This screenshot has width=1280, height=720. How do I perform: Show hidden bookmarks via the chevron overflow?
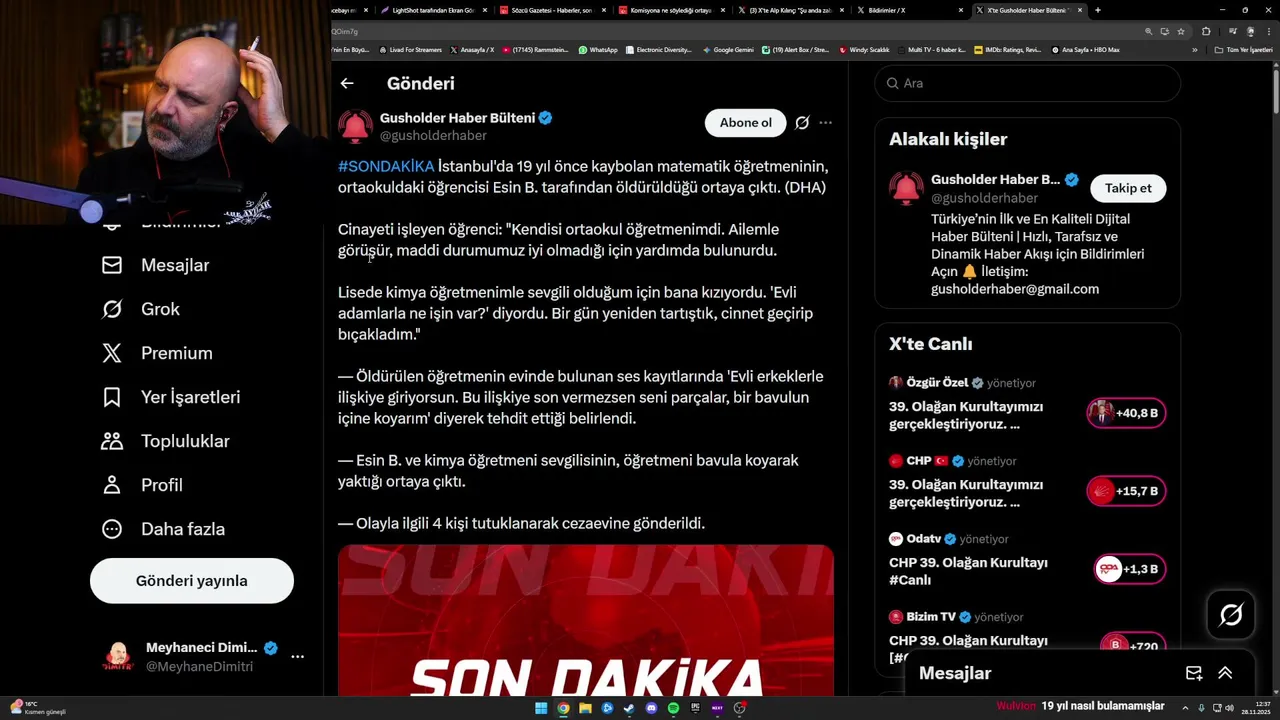click(1194, 49)
